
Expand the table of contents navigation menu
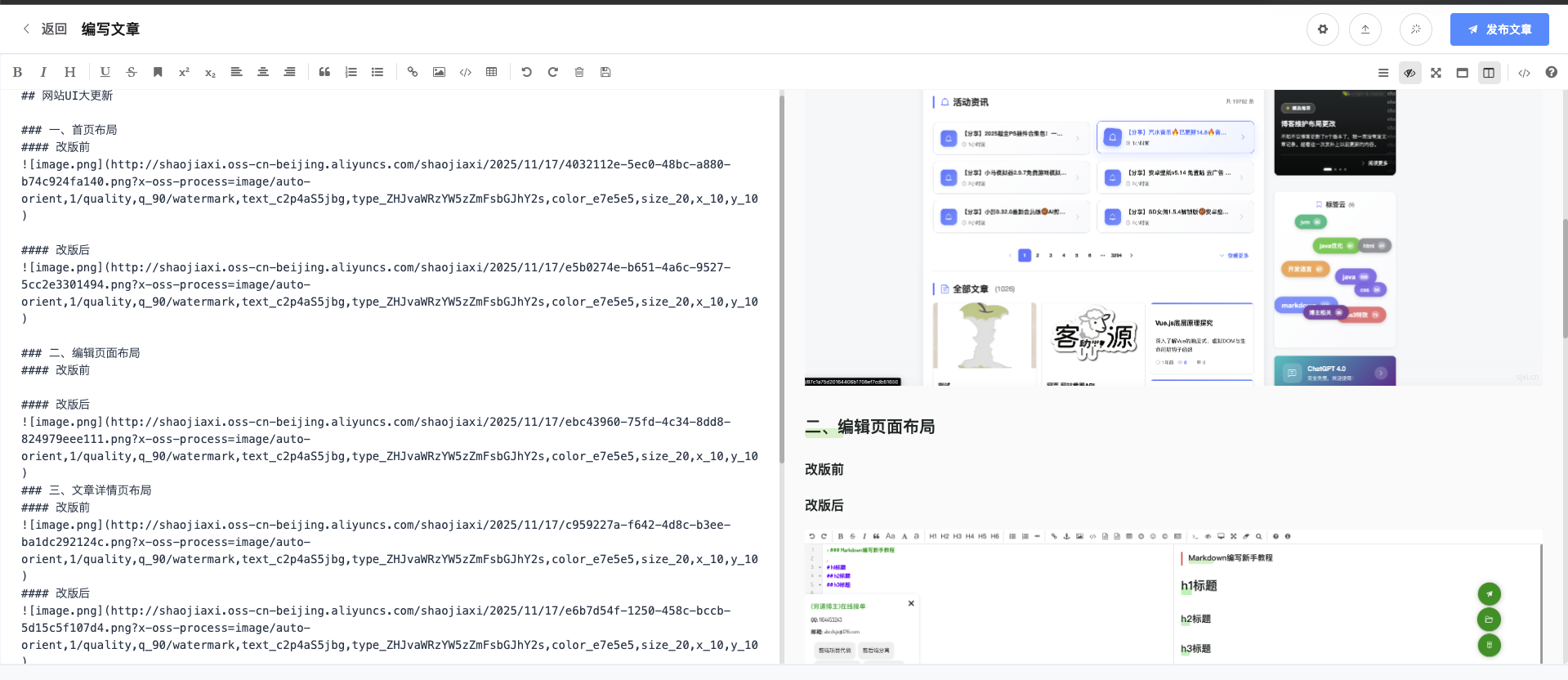click(x=1383, y=73)
